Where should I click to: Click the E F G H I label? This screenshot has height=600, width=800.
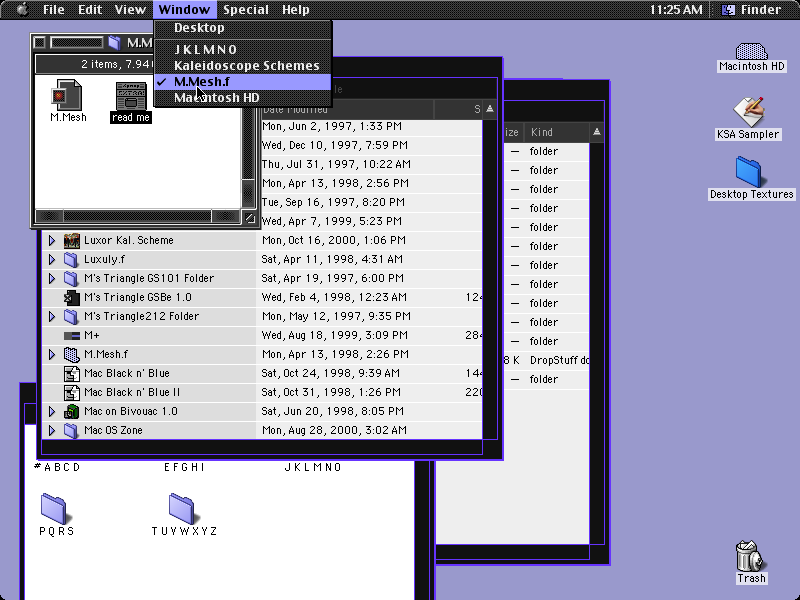pyautogui.click(x=184, y=467)
